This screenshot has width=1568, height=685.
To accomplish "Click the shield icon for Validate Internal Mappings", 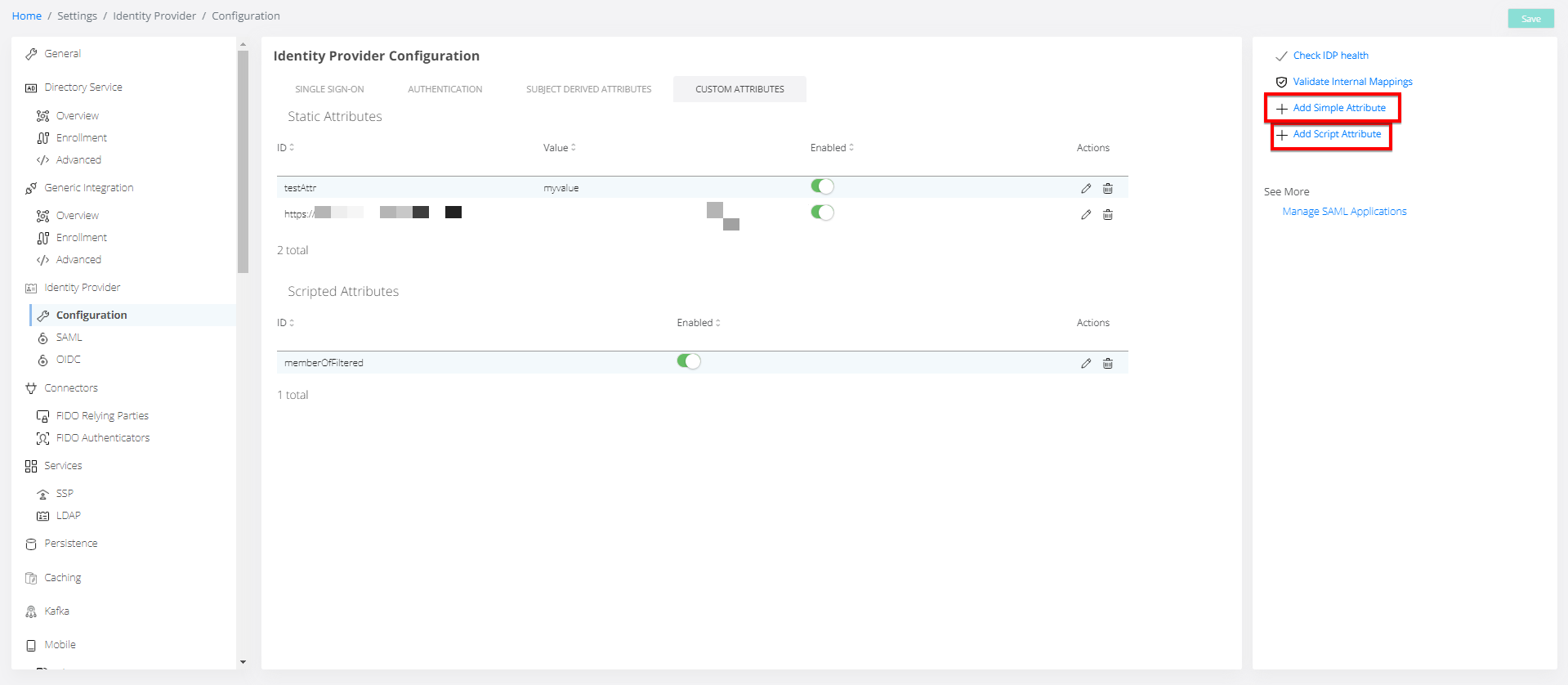I will pyautogui.click(x=1281, y=82).
